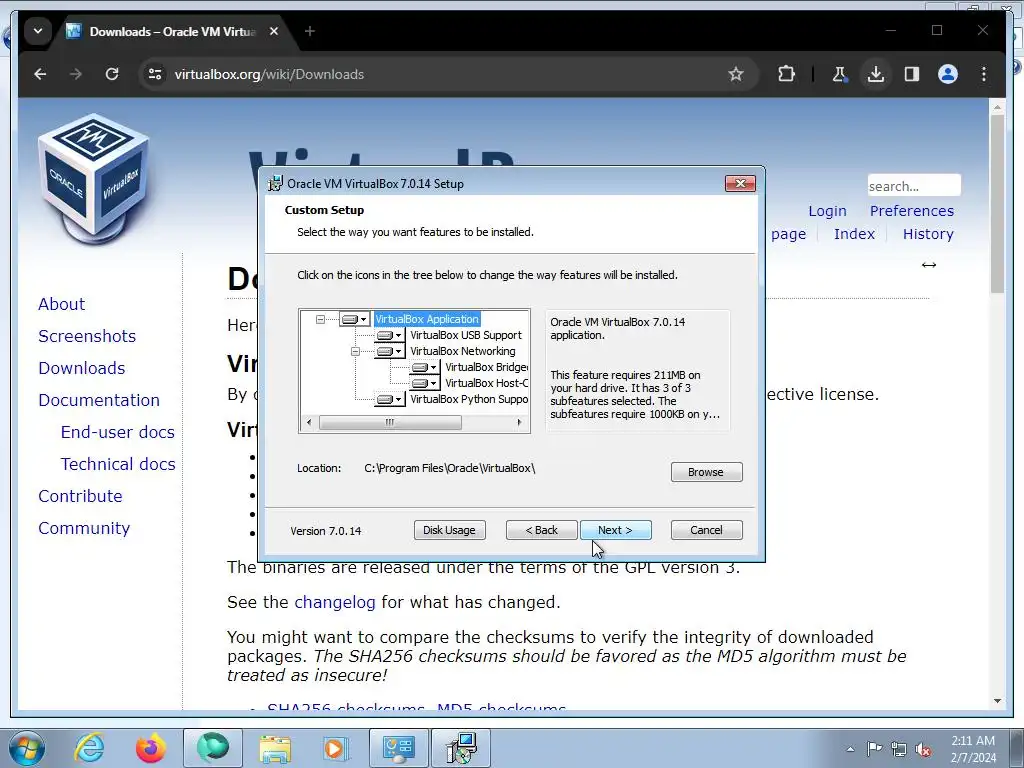
Task: Show Chrome downloads tray icon
Action: coord(876,74)
